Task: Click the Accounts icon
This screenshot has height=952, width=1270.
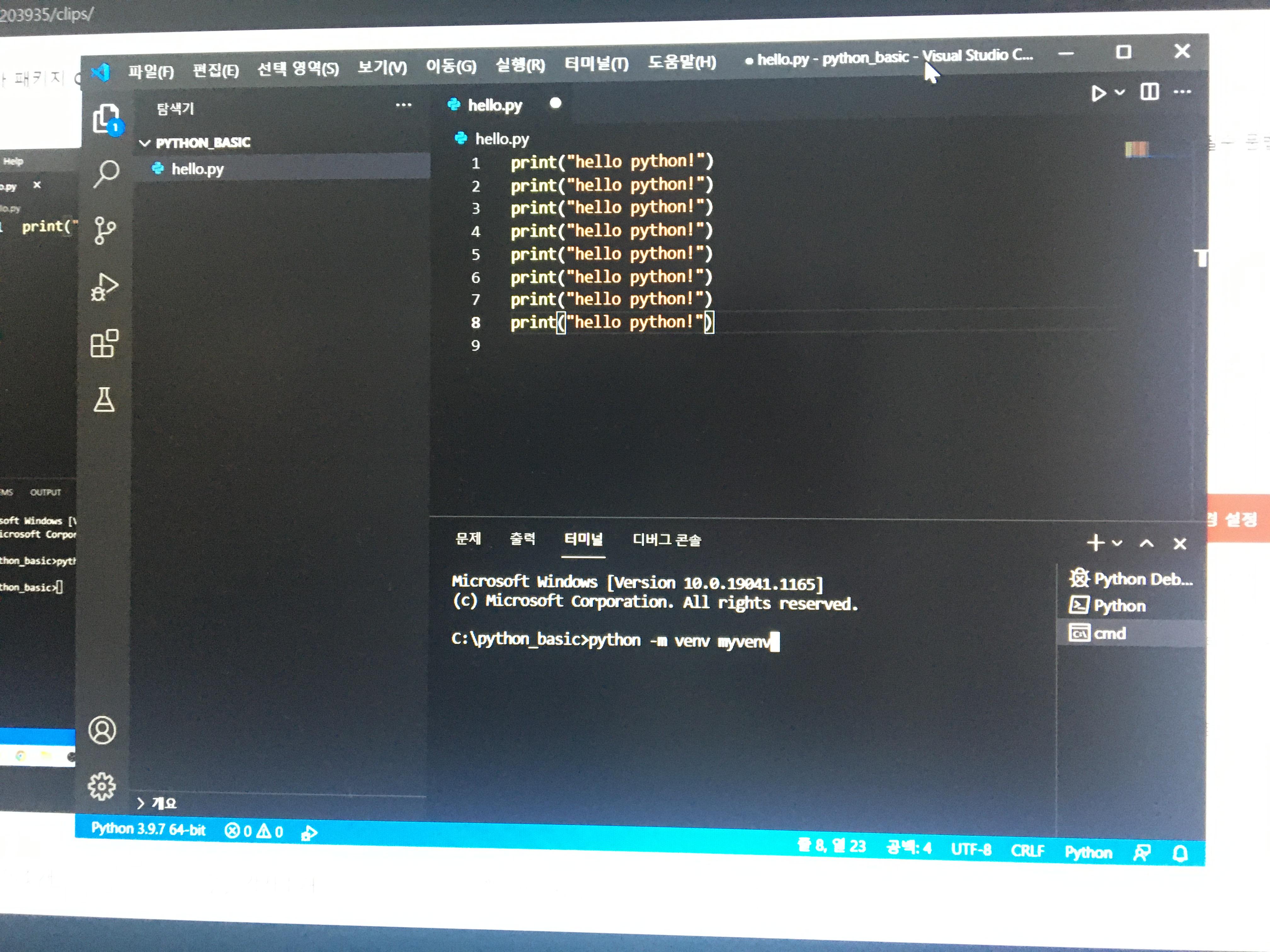Action: [103, 730]
